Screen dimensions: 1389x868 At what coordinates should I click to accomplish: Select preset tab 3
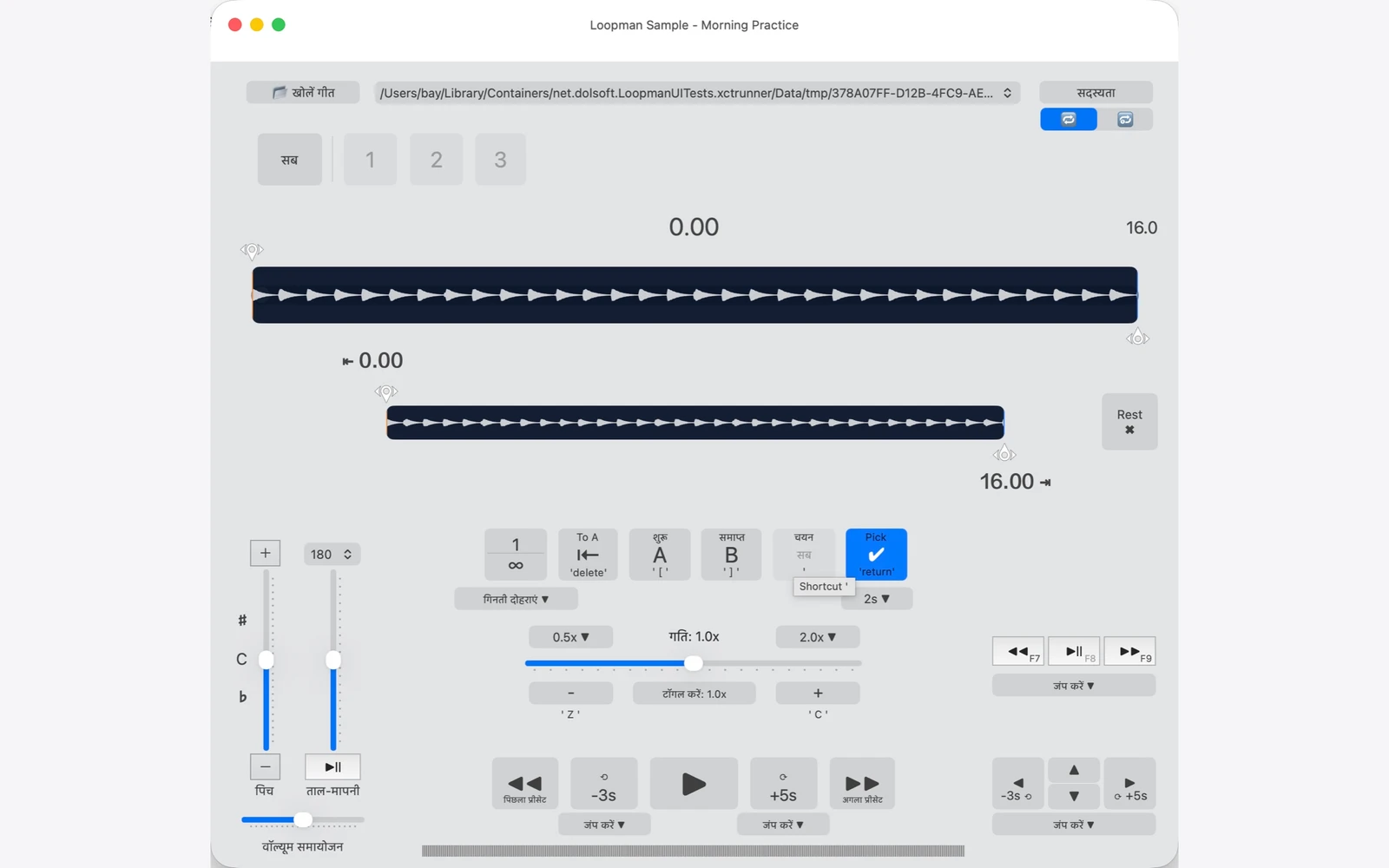[500, 160]
